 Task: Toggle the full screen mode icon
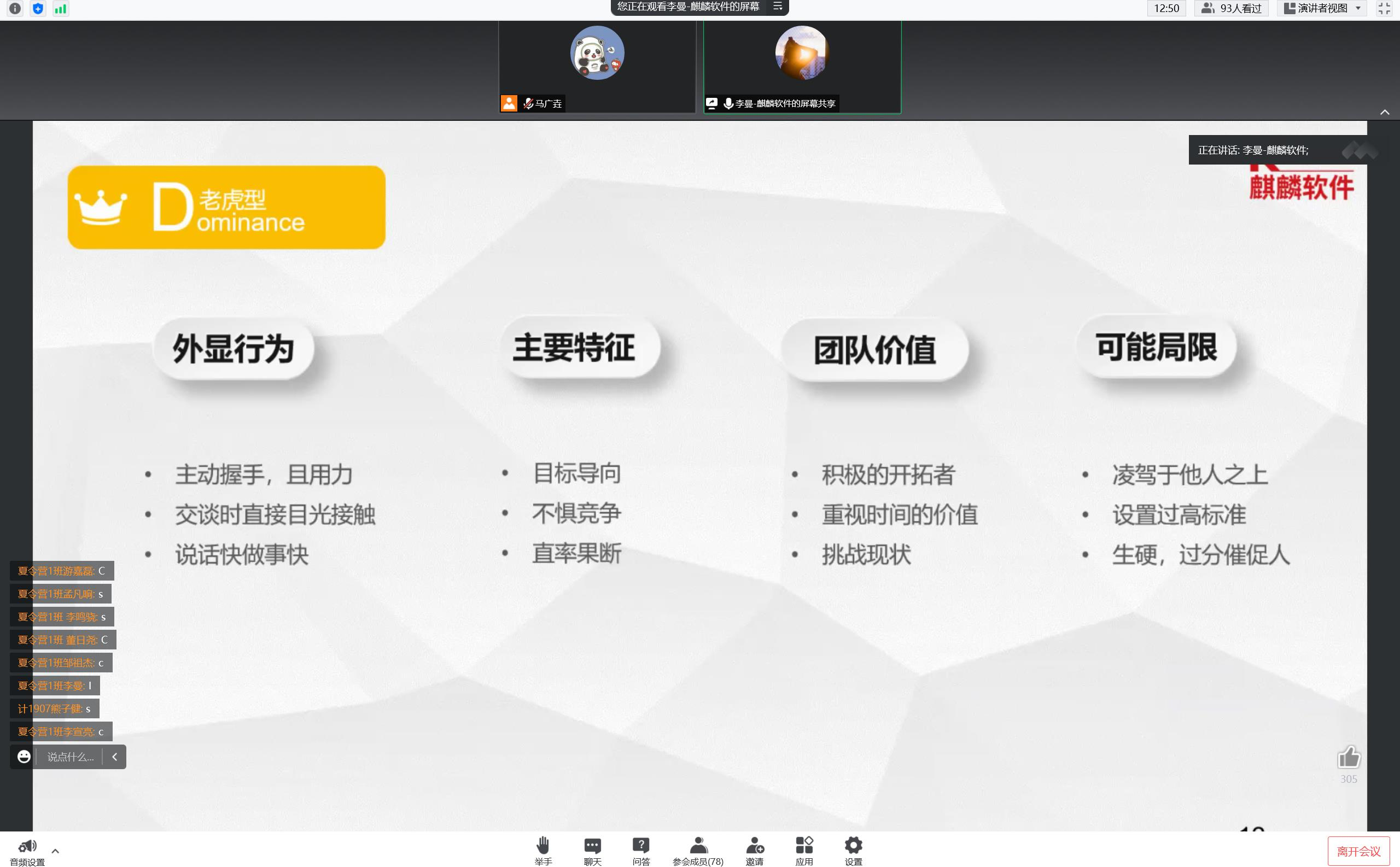tap(1384, 9)
